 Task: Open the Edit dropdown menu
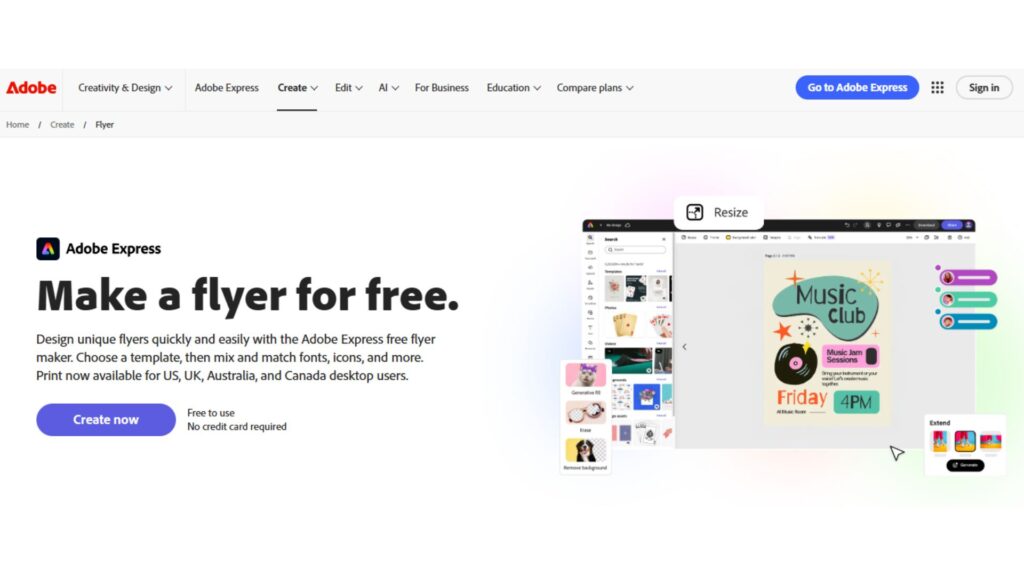[348, 88]
